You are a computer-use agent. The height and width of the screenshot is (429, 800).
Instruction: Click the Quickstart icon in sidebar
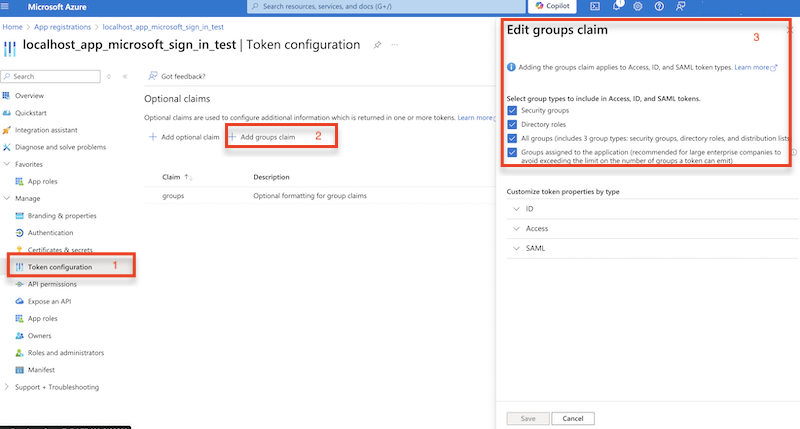coord(6,113)
